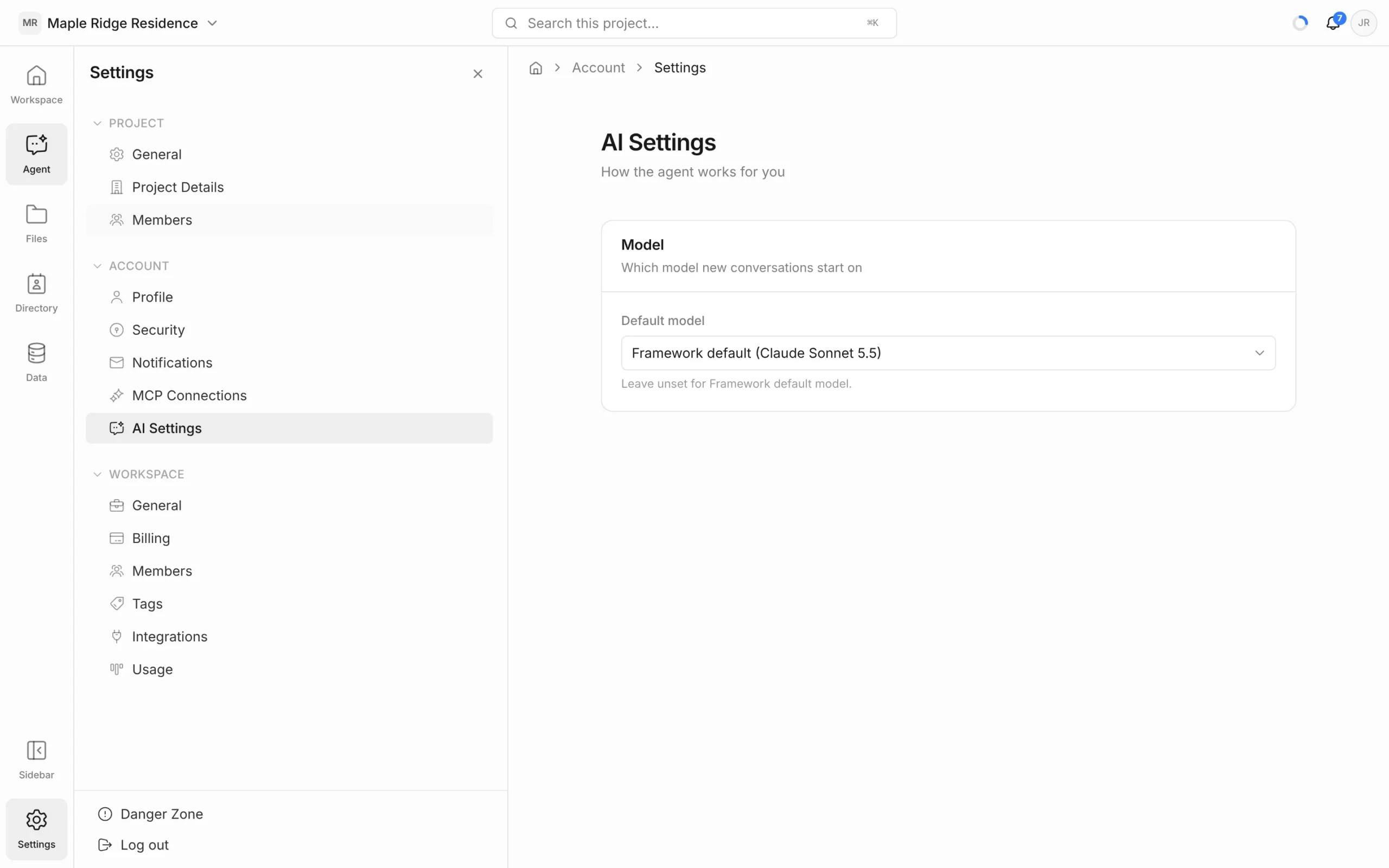Open General under WORKSPACE
The width and height of the screenshot is (1389, 868).
[289, 505]
